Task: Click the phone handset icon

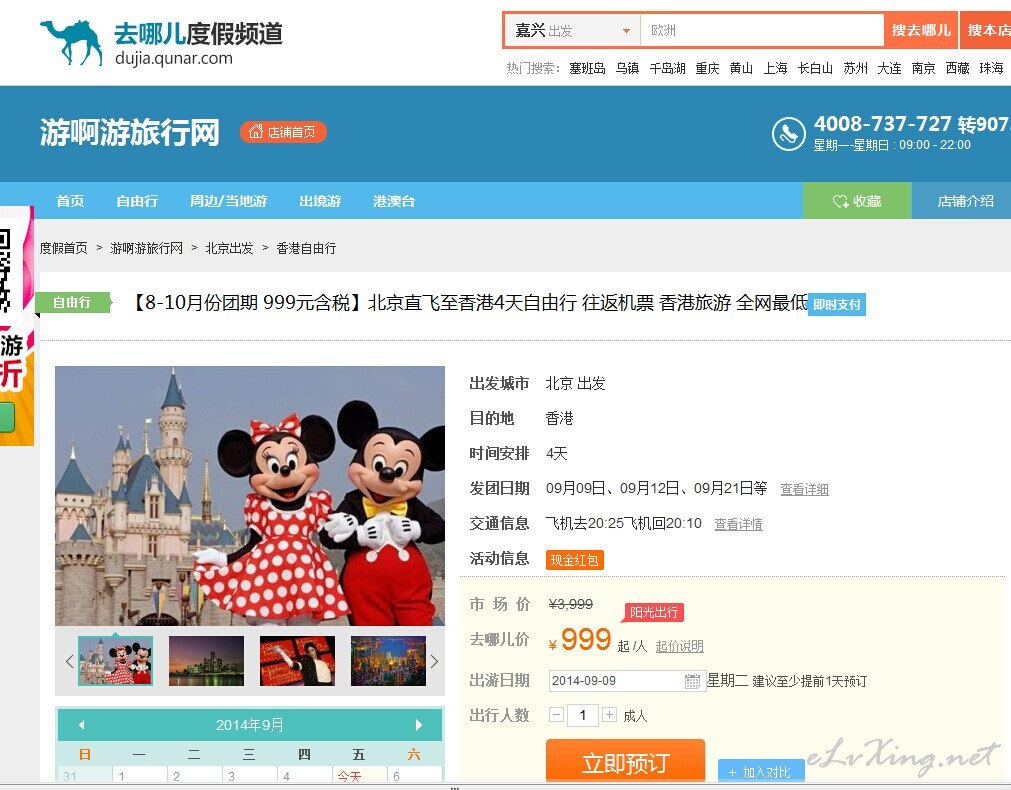Action: pyautogui.click(x=789, y=133)
